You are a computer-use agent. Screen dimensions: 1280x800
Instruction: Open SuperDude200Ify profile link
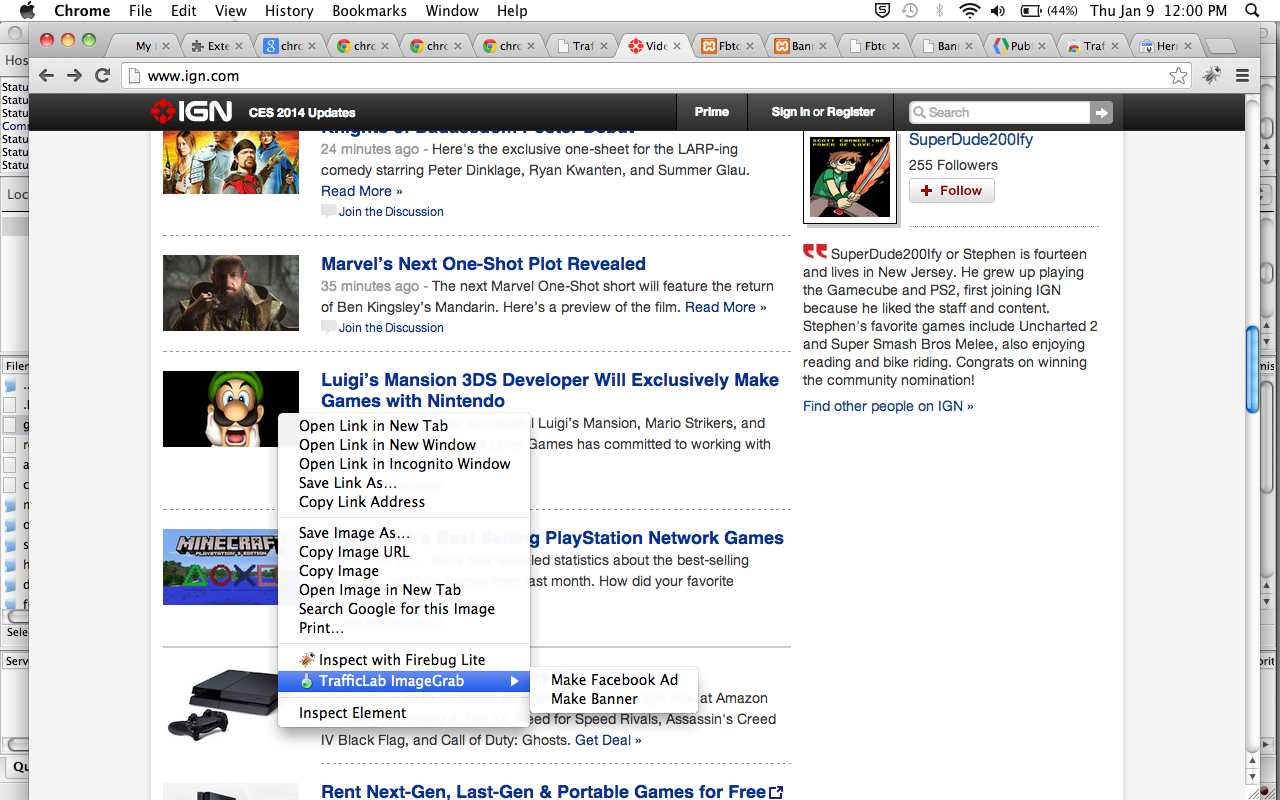click(x=970, y=140)
